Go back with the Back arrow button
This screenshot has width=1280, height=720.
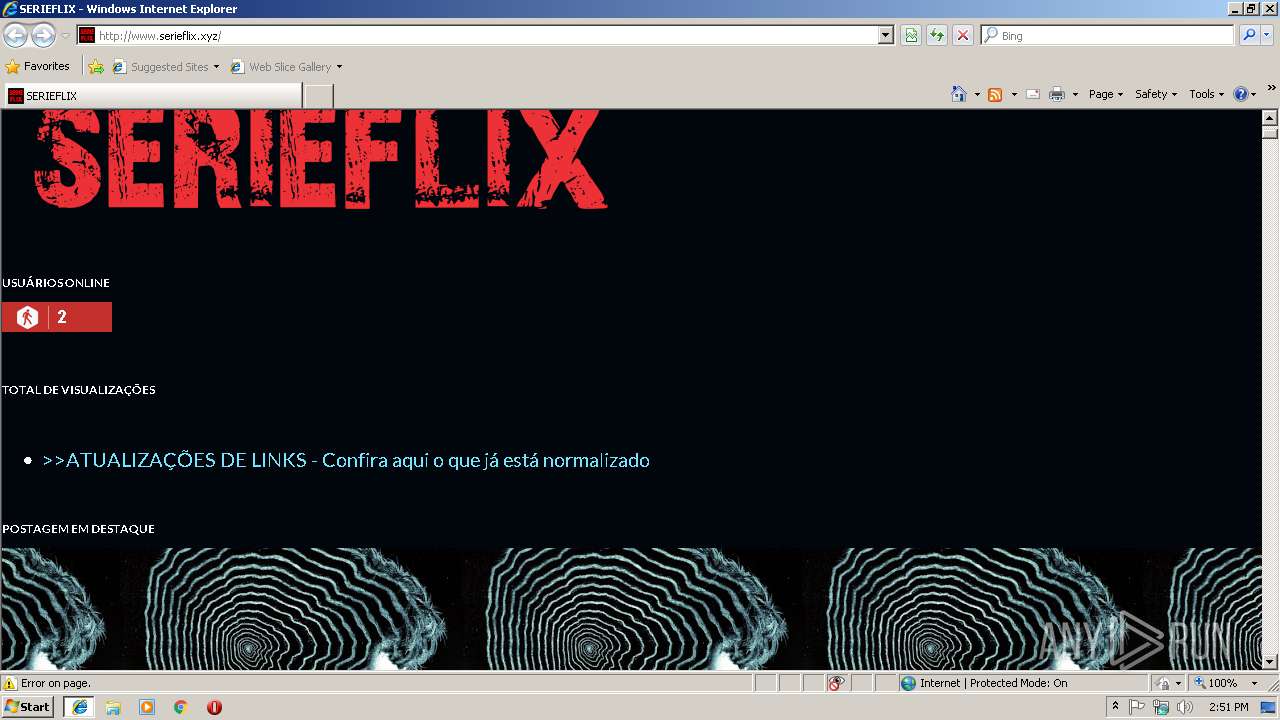tap(15, 36)
